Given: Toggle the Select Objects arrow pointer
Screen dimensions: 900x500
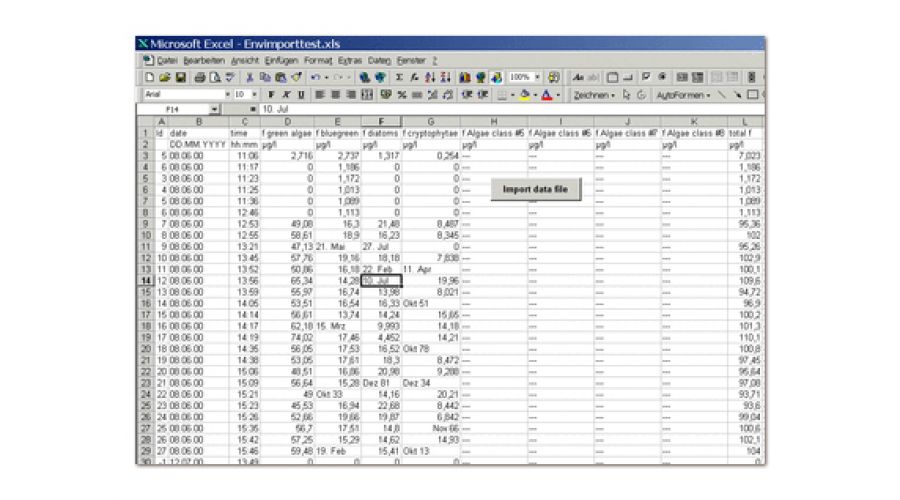Looking at the screenshot, I should 626,95.
